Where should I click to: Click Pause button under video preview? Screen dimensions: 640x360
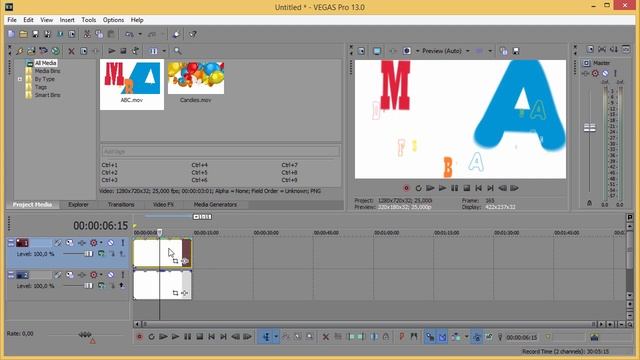tap(454, 188)
